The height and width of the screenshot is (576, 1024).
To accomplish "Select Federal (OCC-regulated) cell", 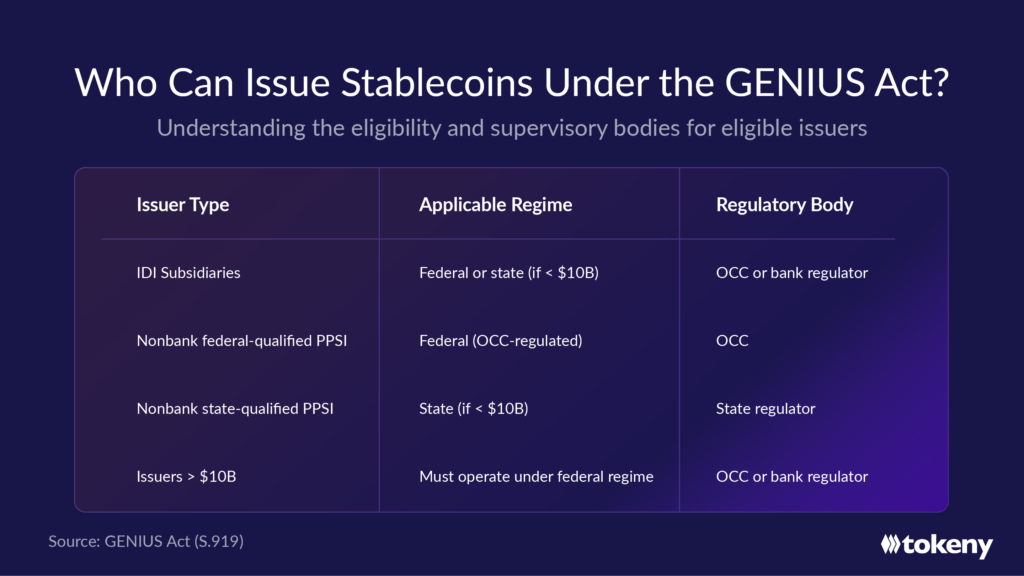I will (x=501, y=341).
